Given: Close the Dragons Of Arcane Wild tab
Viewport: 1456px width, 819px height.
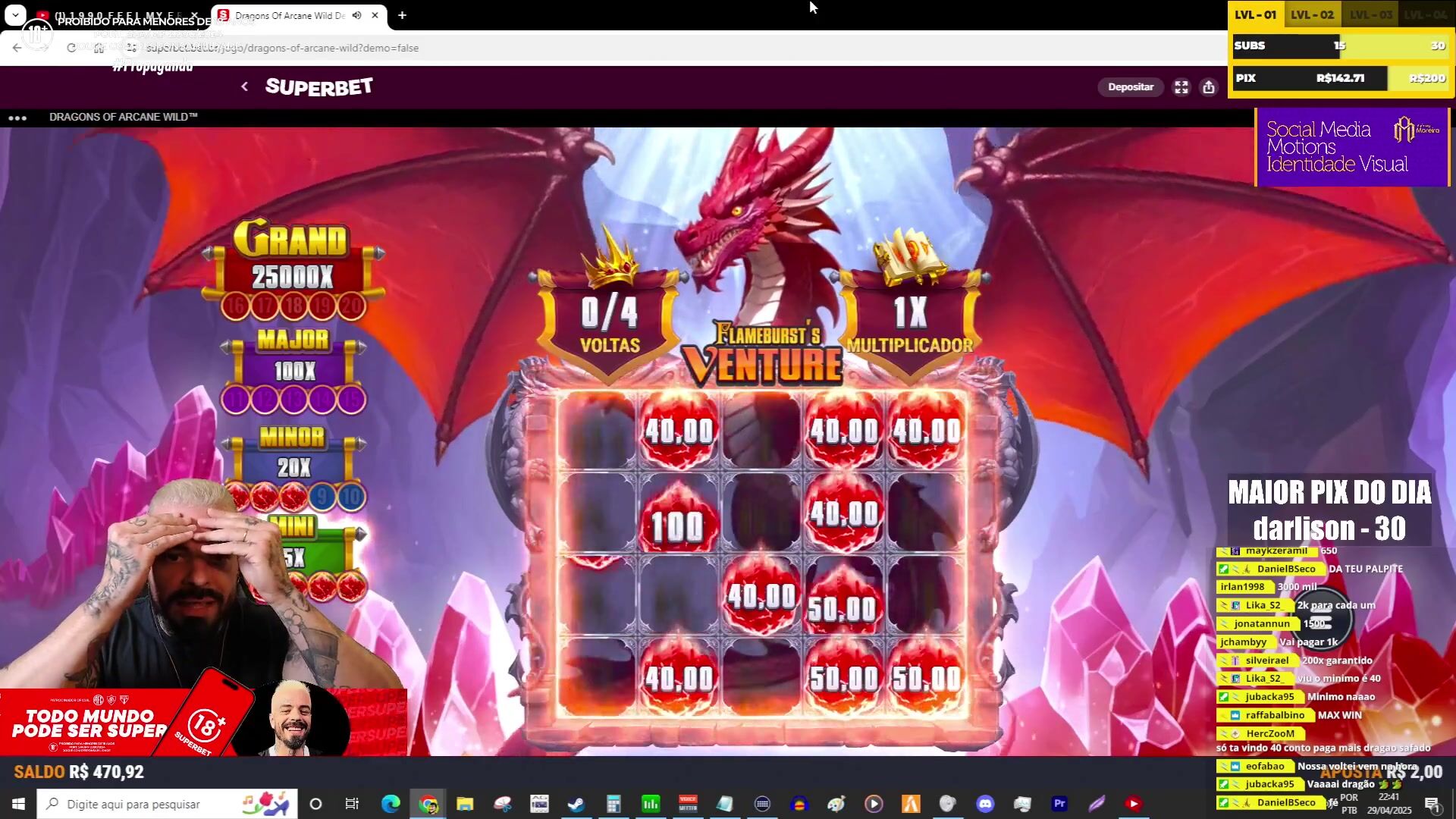Looking at the screenshot, I should click(x=375, y=15).
